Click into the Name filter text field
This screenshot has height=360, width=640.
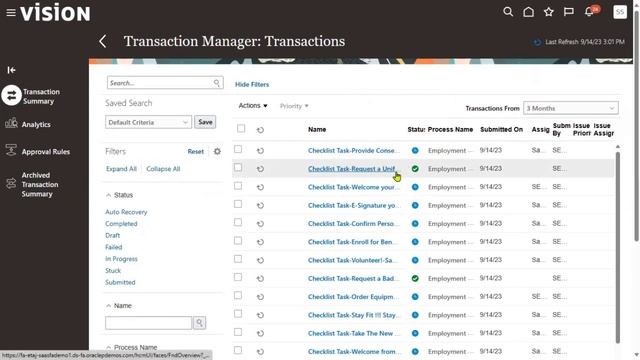148,323
